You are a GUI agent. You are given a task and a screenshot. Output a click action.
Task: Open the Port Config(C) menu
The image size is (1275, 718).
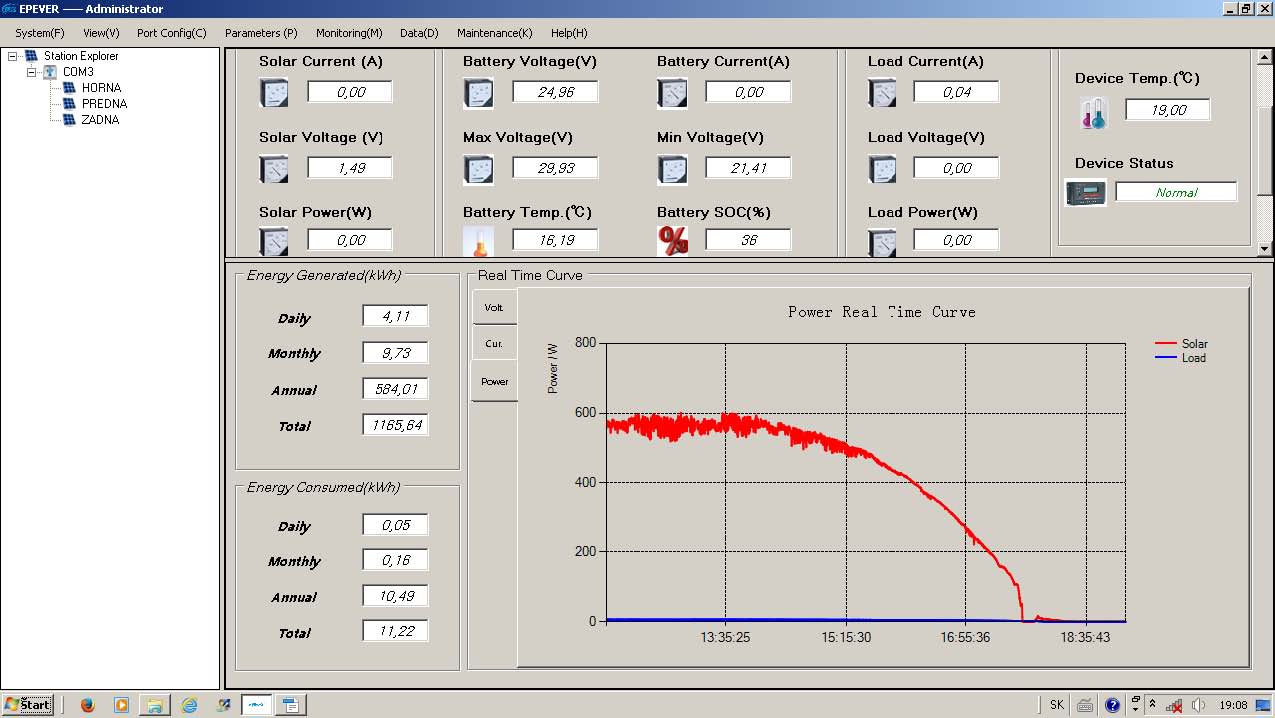172,33
